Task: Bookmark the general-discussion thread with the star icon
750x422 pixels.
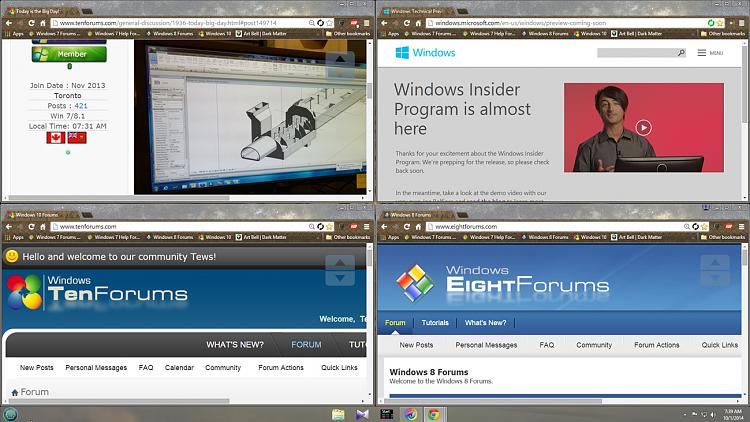Action: click(329, 23)
